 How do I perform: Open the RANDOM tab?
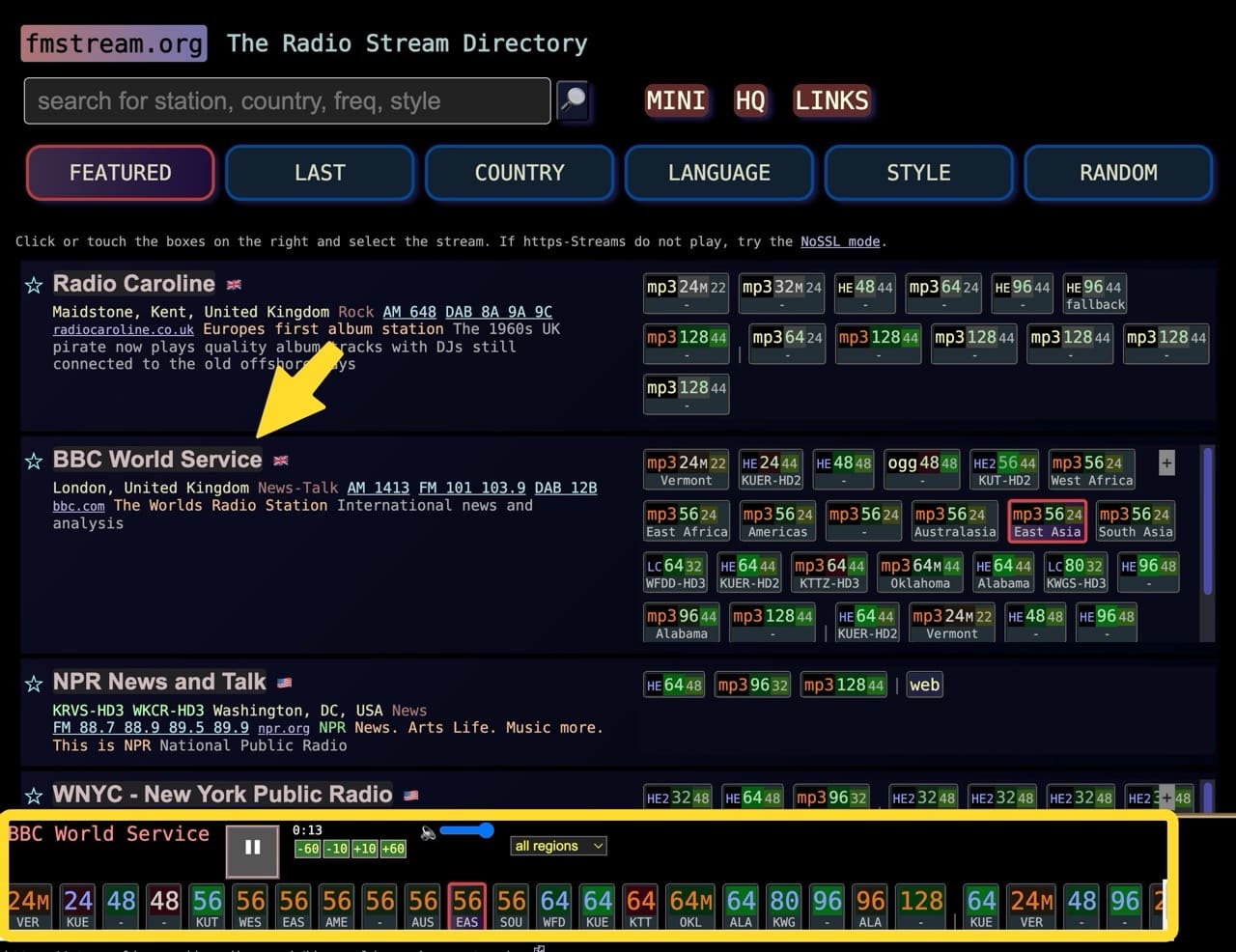point(1118,173)
